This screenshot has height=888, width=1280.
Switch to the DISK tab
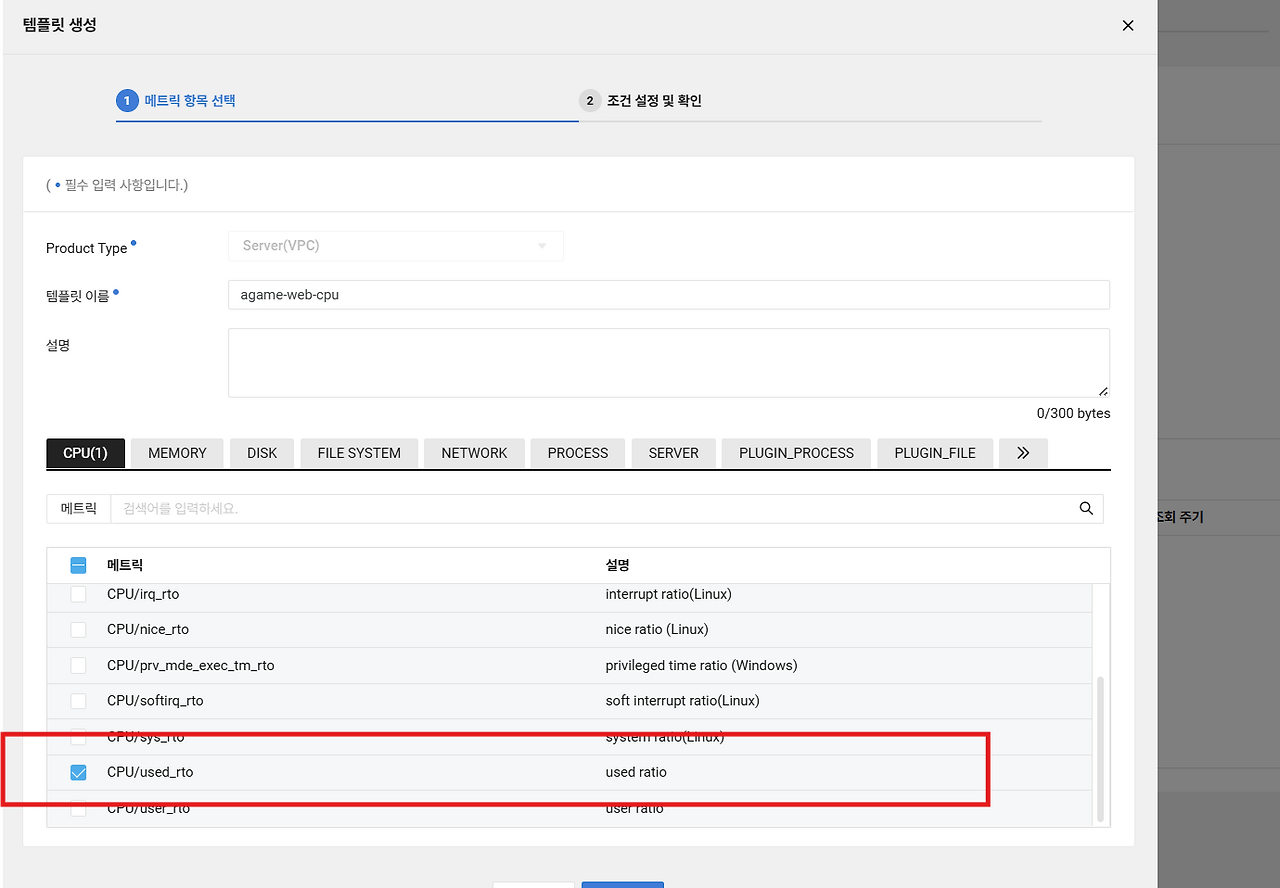point(262,453)
